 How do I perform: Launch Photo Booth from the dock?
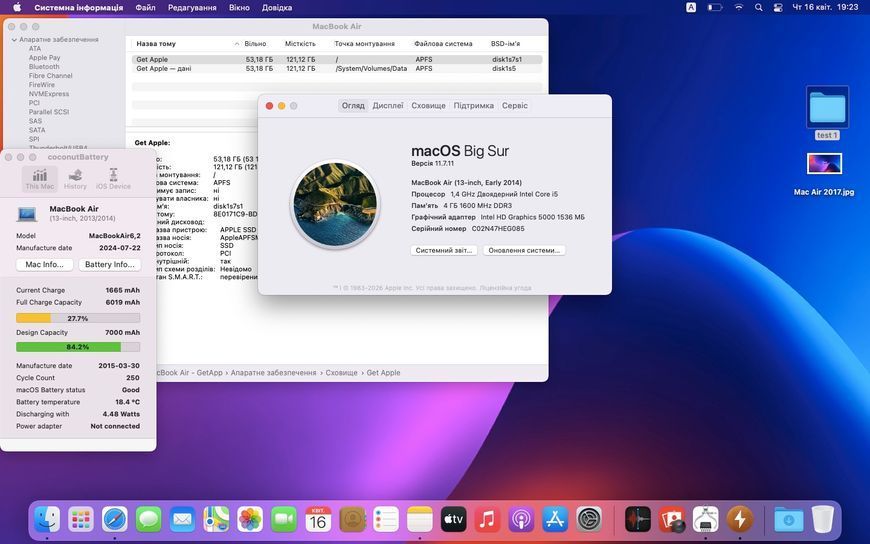(x=672, y=520)
